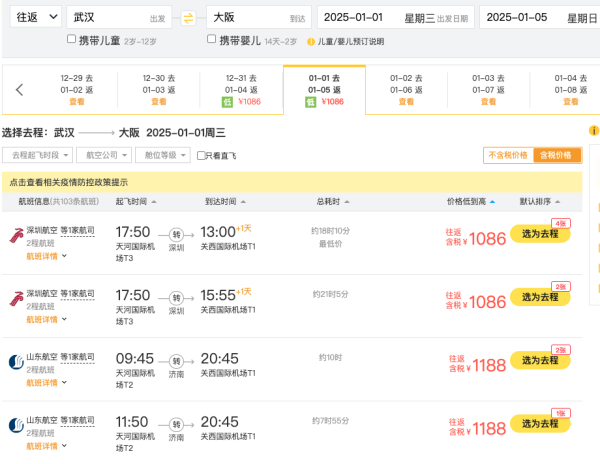Open the child/infant booking info icon
The width and height of the screenshot is (600, 464).
[311, 42]
